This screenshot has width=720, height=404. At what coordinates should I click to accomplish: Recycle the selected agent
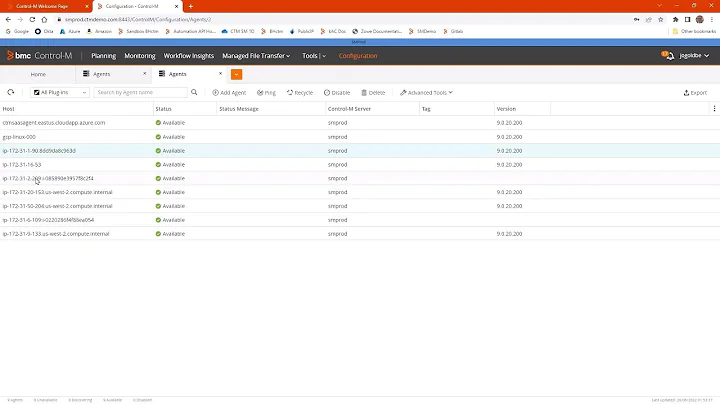[300, 93]
